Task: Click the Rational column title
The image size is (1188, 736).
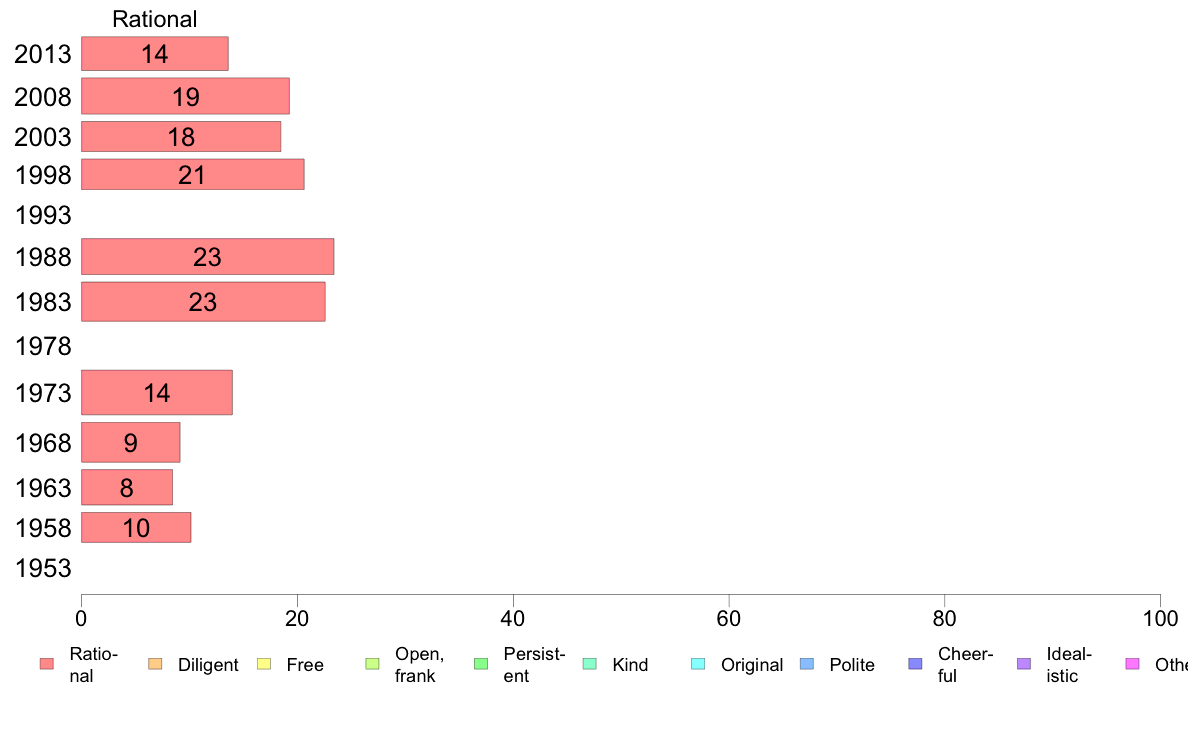Action: click(155, 19)
